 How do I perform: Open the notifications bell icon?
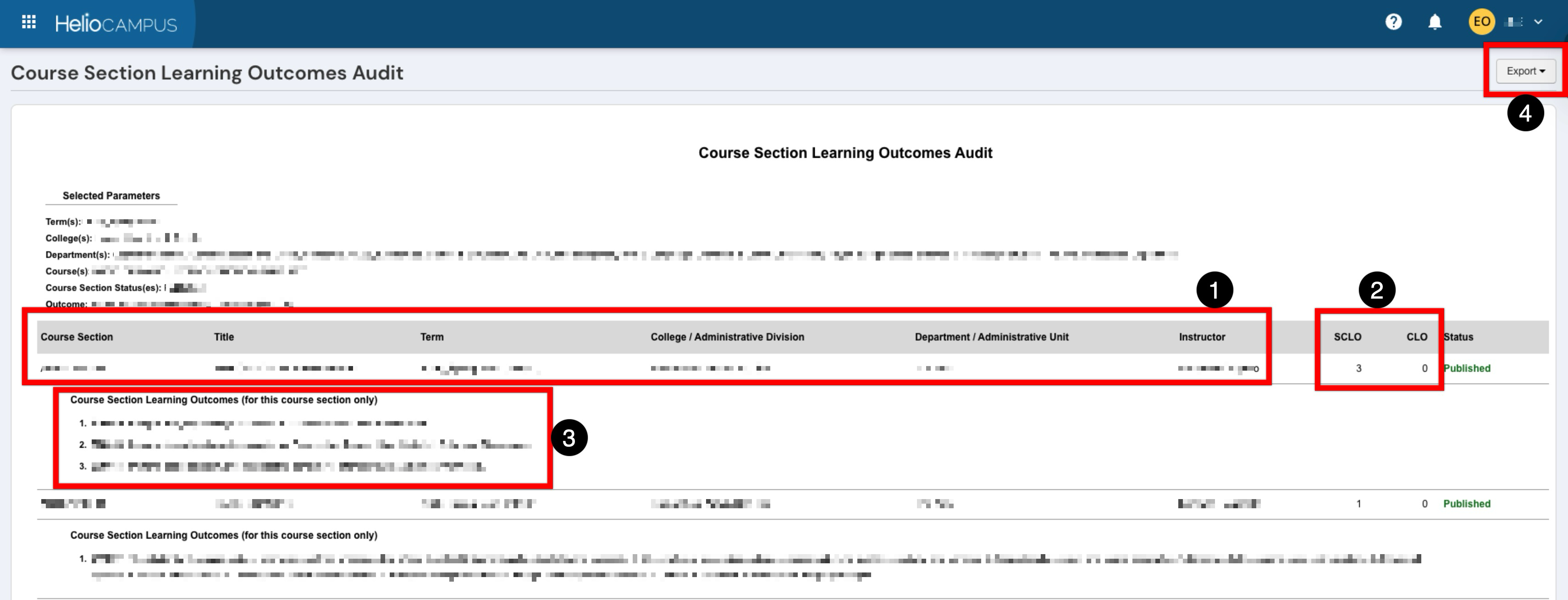[x=1435, y=22]
